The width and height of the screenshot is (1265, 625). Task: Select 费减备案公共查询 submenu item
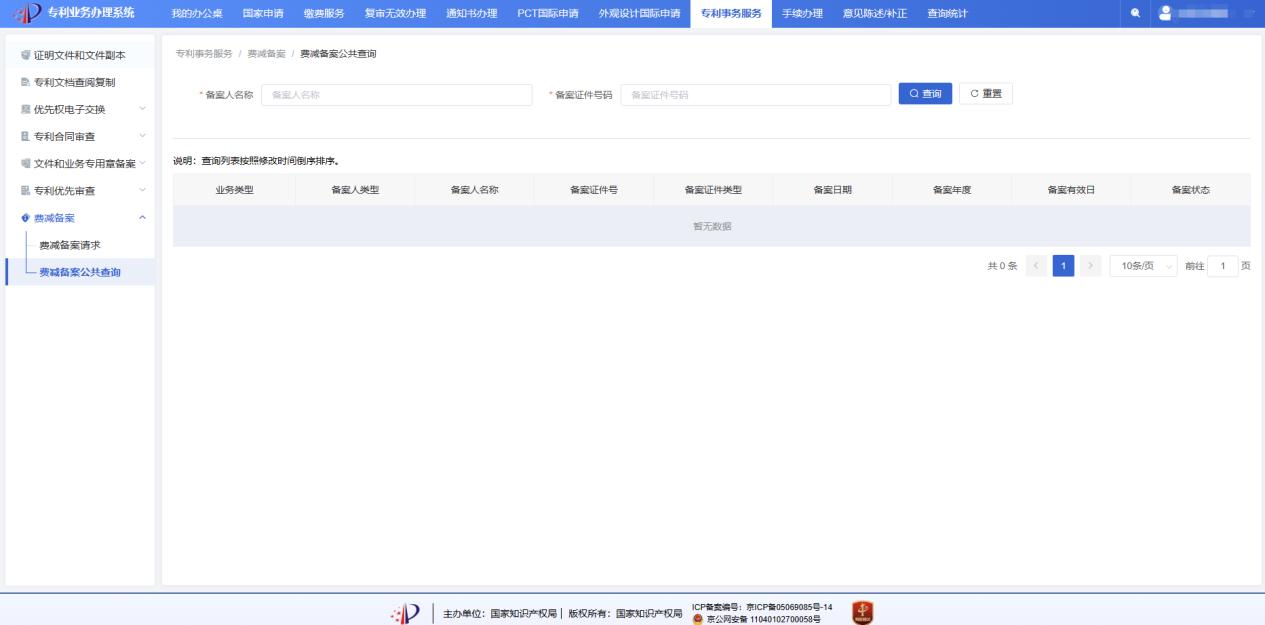80,272
